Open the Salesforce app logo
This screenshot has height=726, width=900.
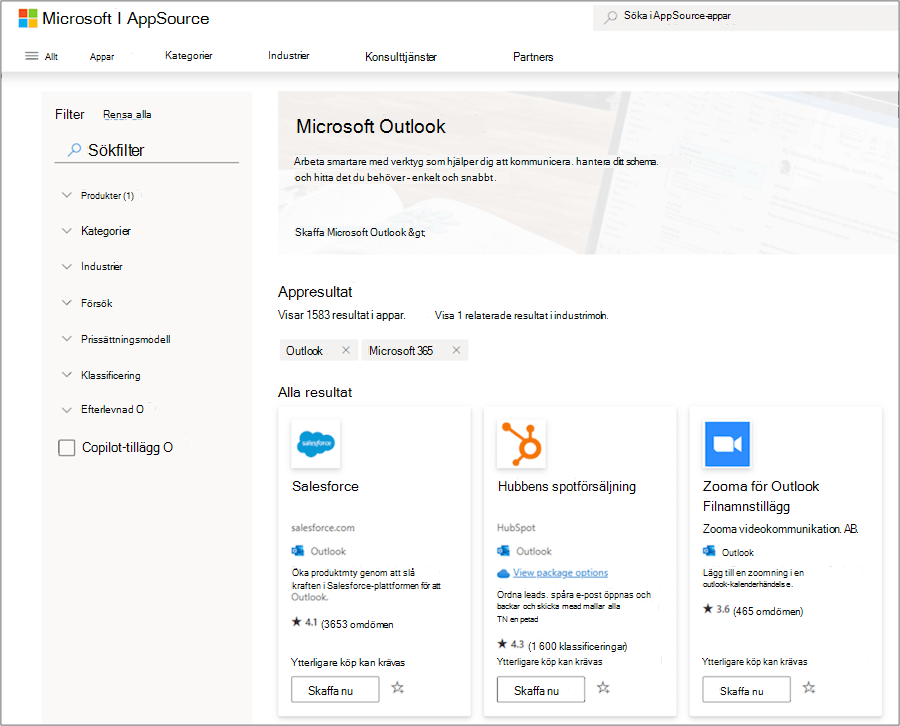click(316, 444)
